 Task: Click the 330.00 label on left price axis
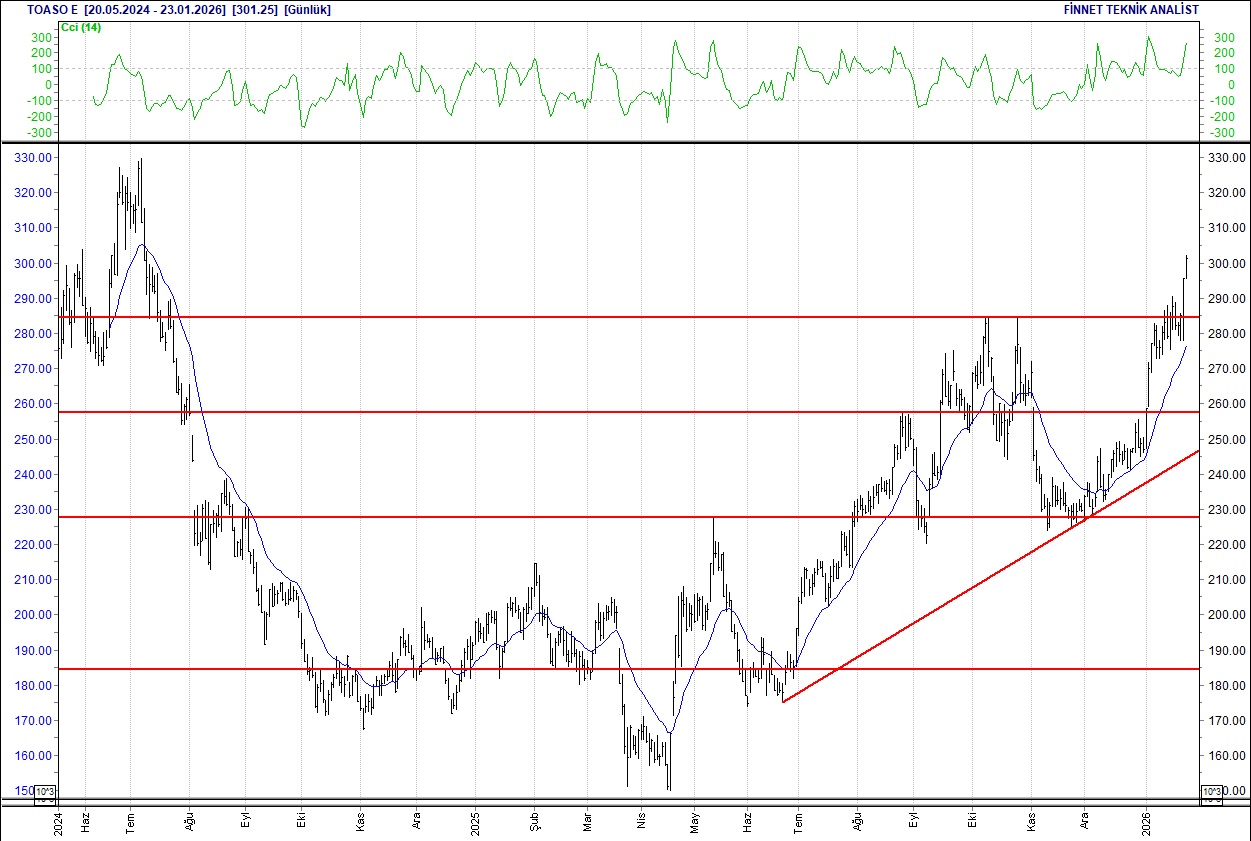click(x=32, y=157)
